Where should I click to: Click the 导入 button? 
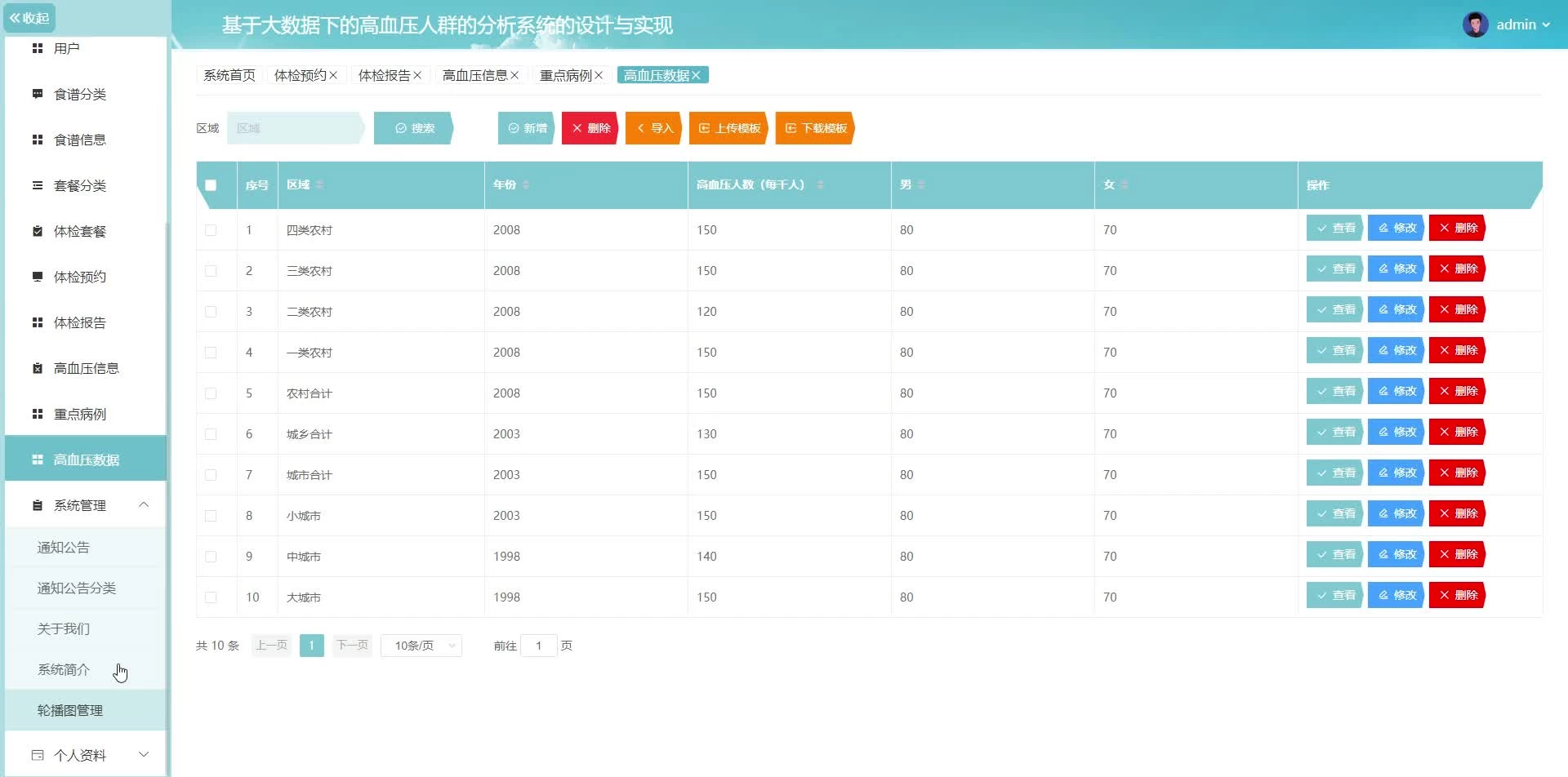point(654,128)
